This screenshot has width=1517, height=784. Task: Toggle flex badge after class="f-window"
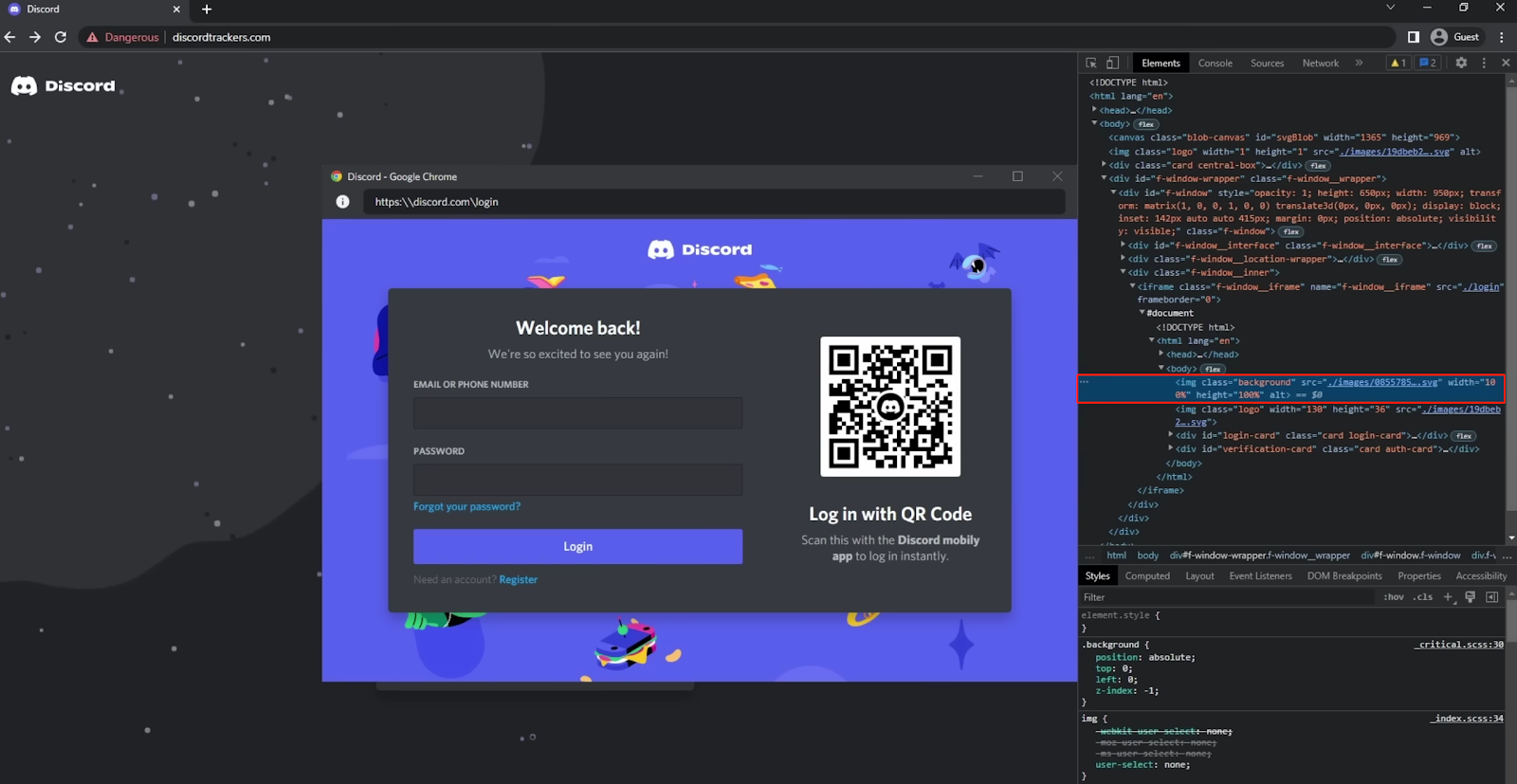pos(1290,232)
